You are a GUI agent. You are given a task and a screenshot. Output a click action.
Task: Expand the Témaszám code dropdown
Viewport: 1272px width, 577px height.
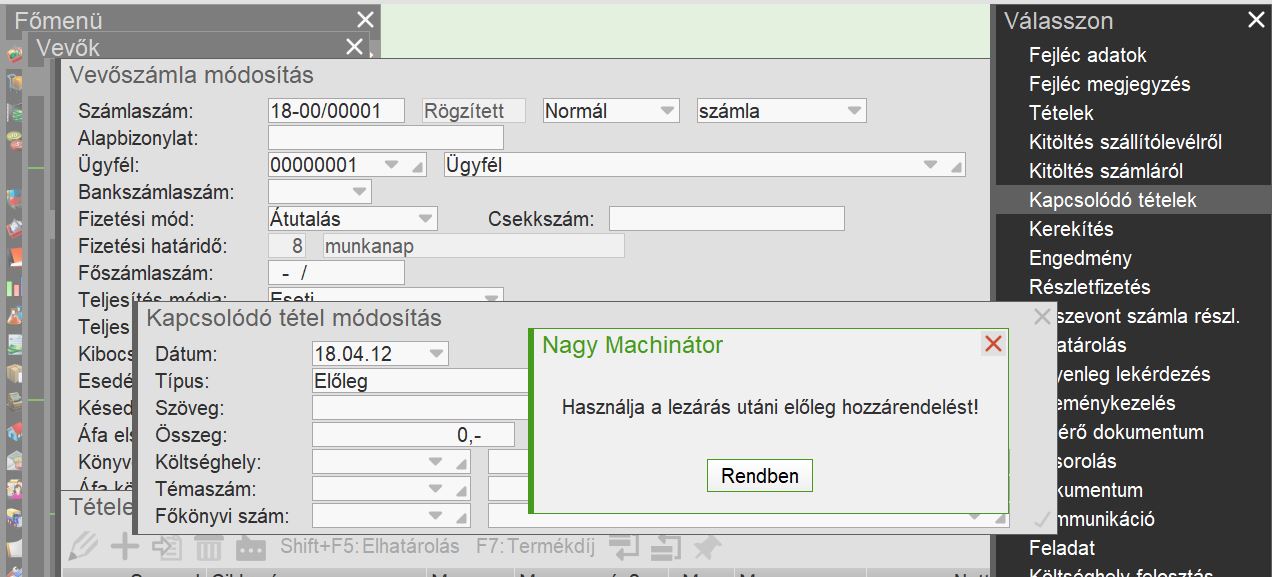(x=436, y=489)
